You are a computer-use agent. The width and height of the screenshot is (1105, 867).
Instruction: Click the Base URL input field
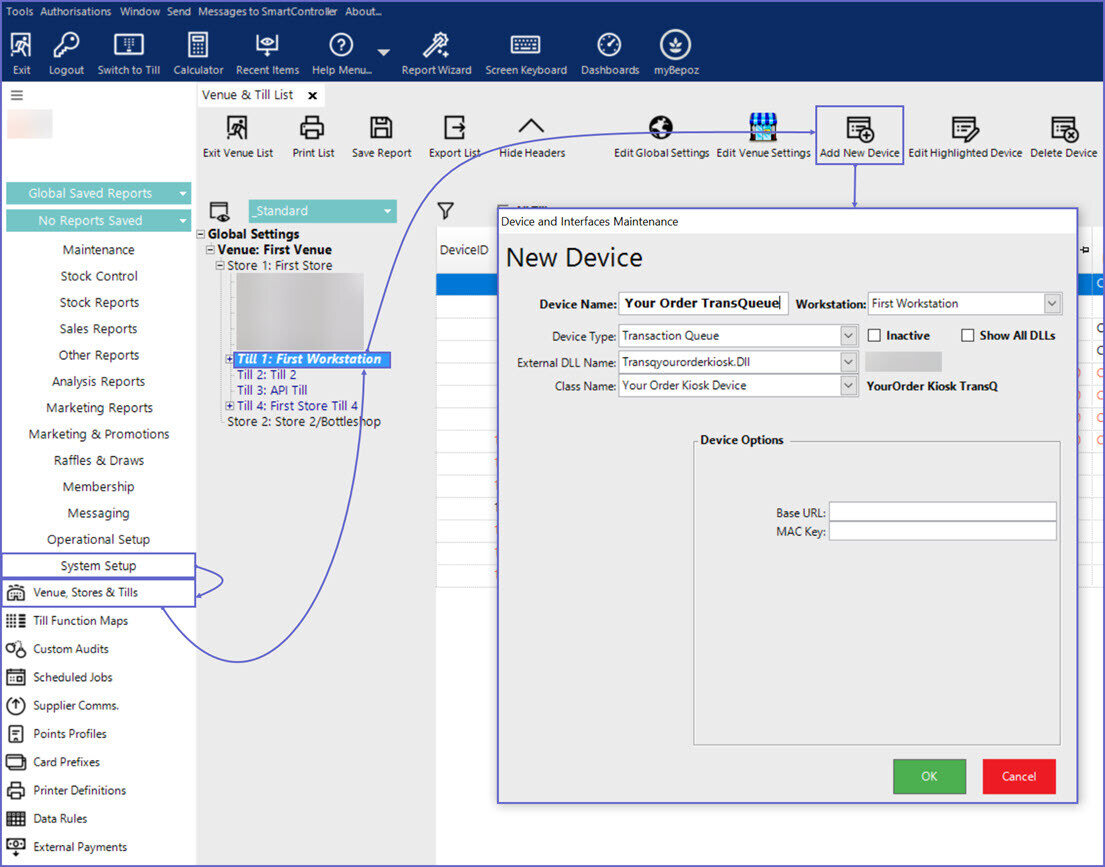coord(942,512)
